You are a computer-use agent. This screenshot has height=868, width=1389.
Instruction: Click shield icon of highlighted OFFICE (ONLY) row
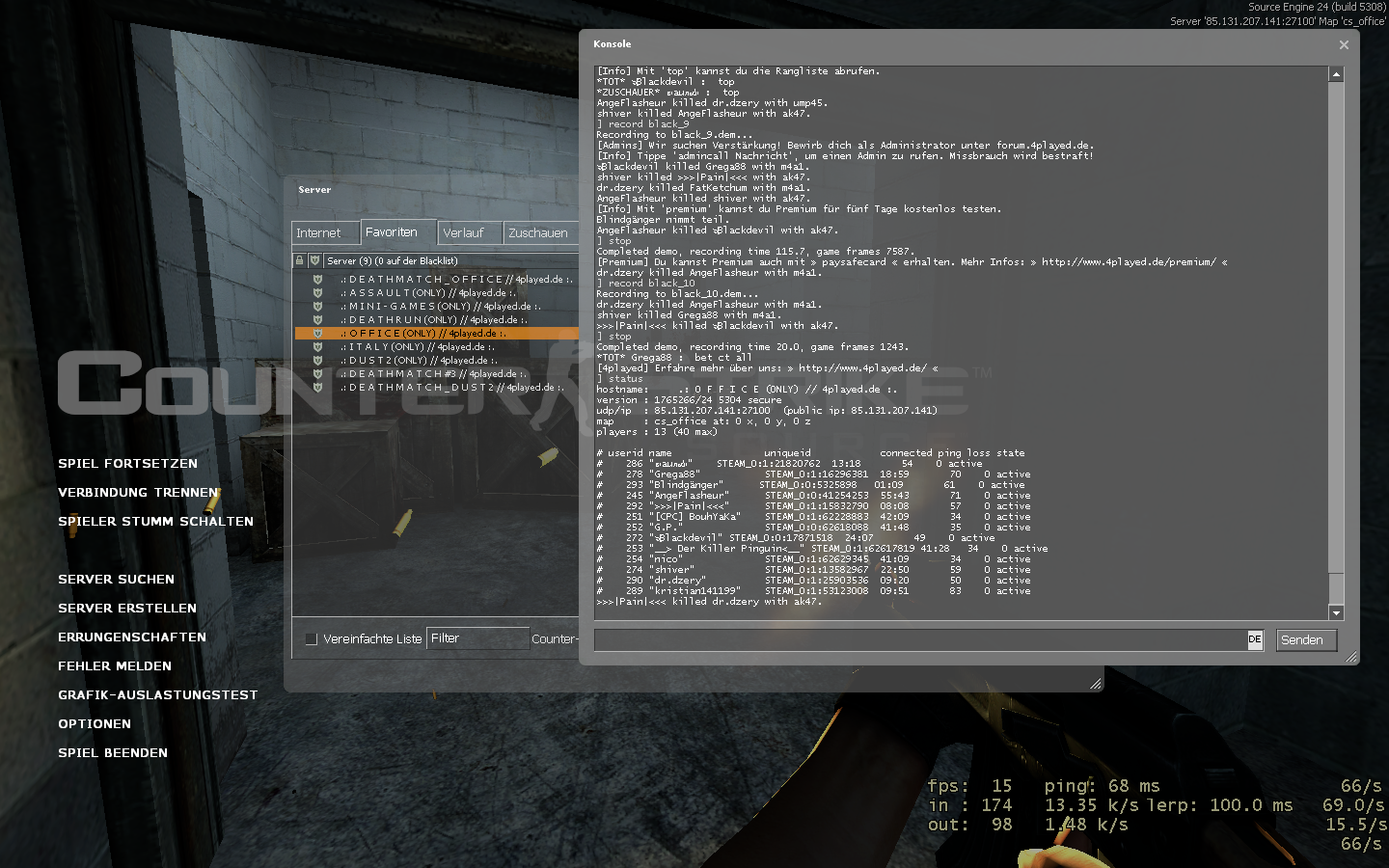click(x=317, y=334)
